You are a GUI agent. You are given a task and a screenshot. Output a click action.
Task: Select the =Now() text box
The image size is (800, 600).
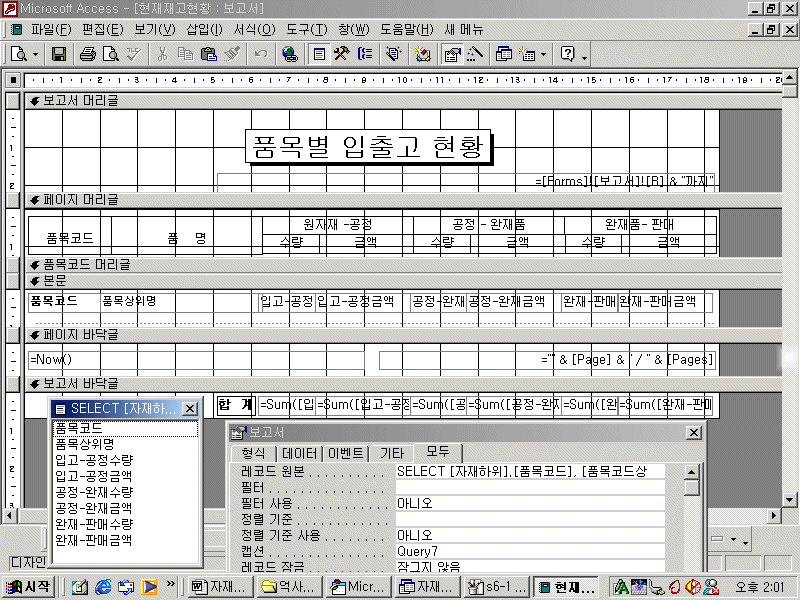point(196,360)
